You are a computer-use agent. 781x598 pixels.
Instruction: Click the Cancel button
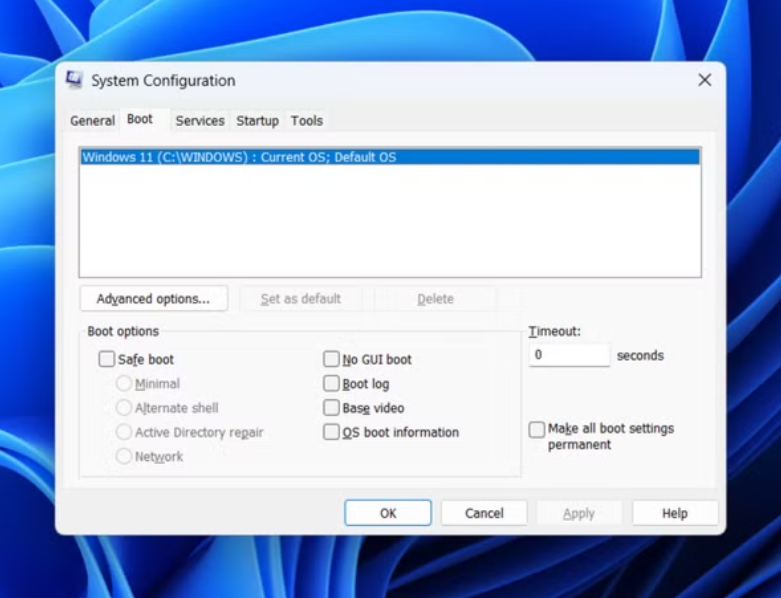point(484,513)
